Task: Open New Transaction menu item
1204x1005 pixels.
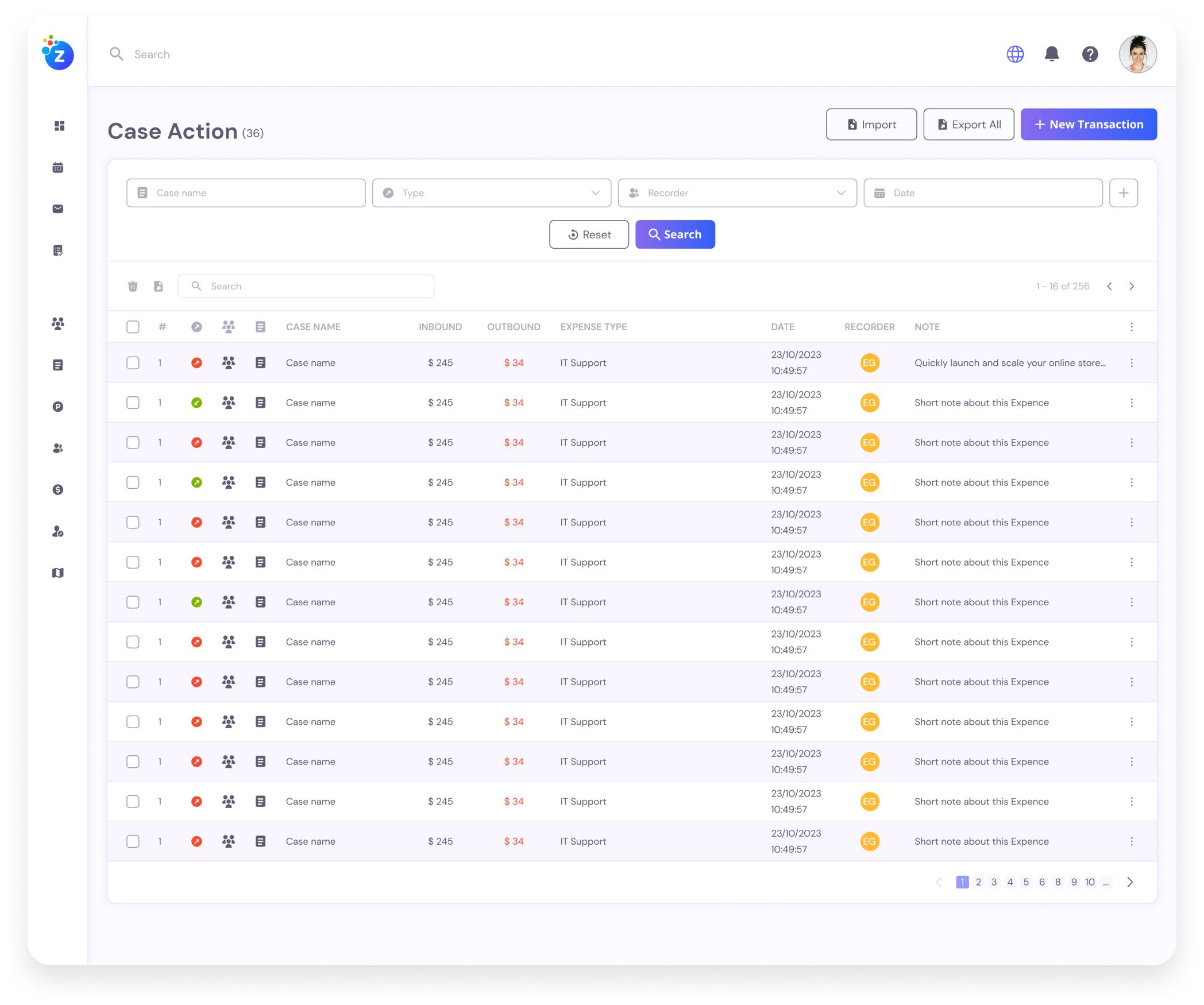Action: (1089, 124)
